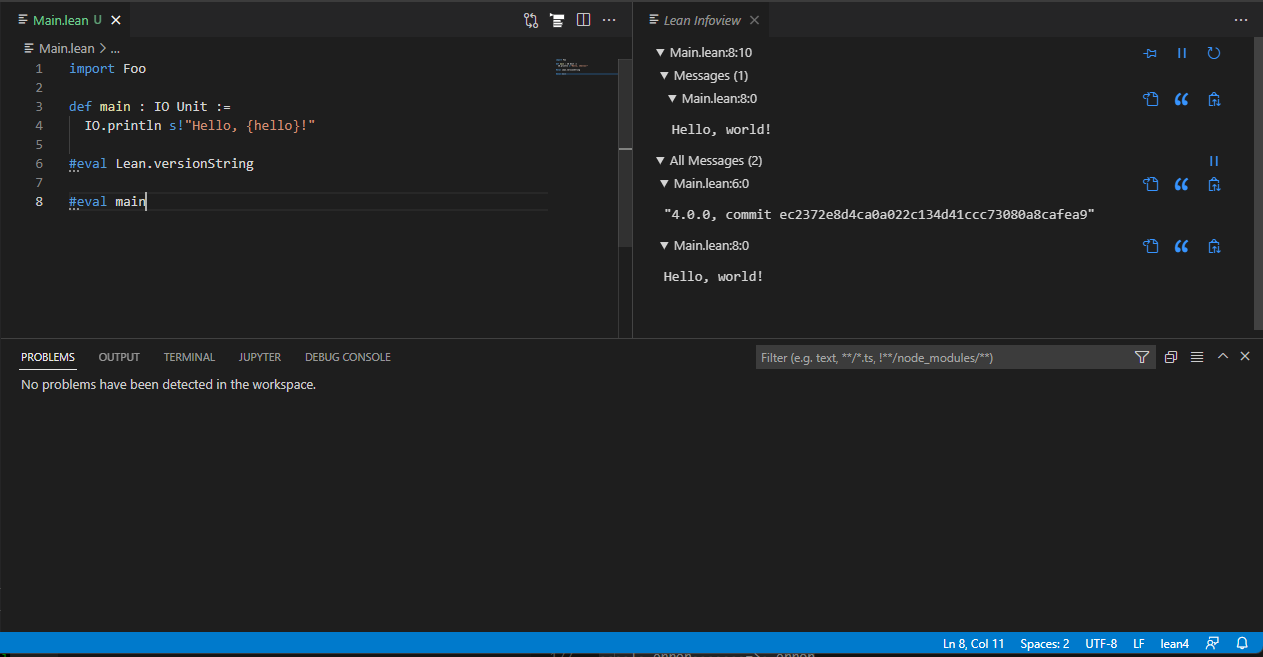The width and height of the screenshot is (1263, 657).
Task: Click the Open Changes icon in editor toolbar
Action: [x=530, y=19]
